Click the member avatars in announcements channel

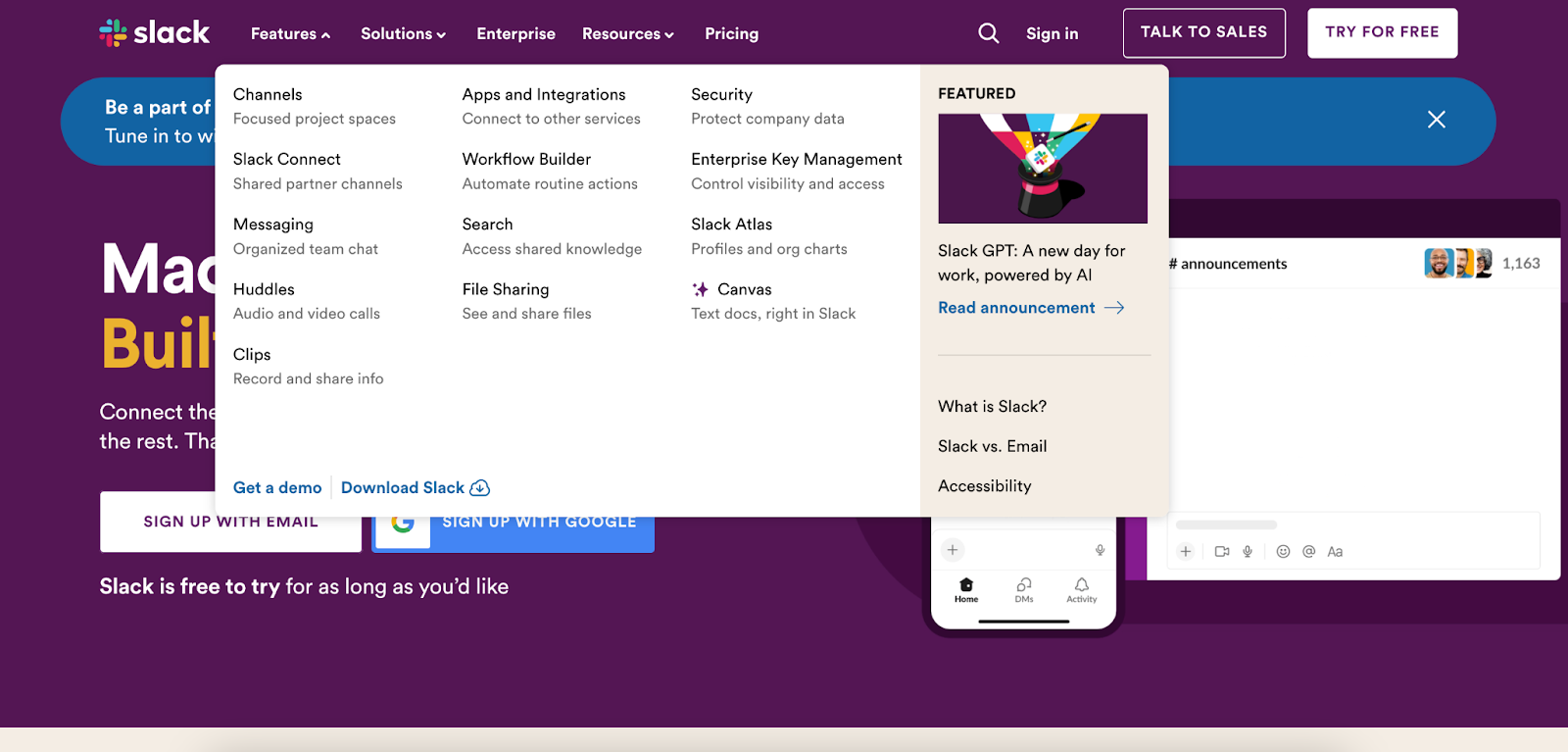click(1458, 263)
